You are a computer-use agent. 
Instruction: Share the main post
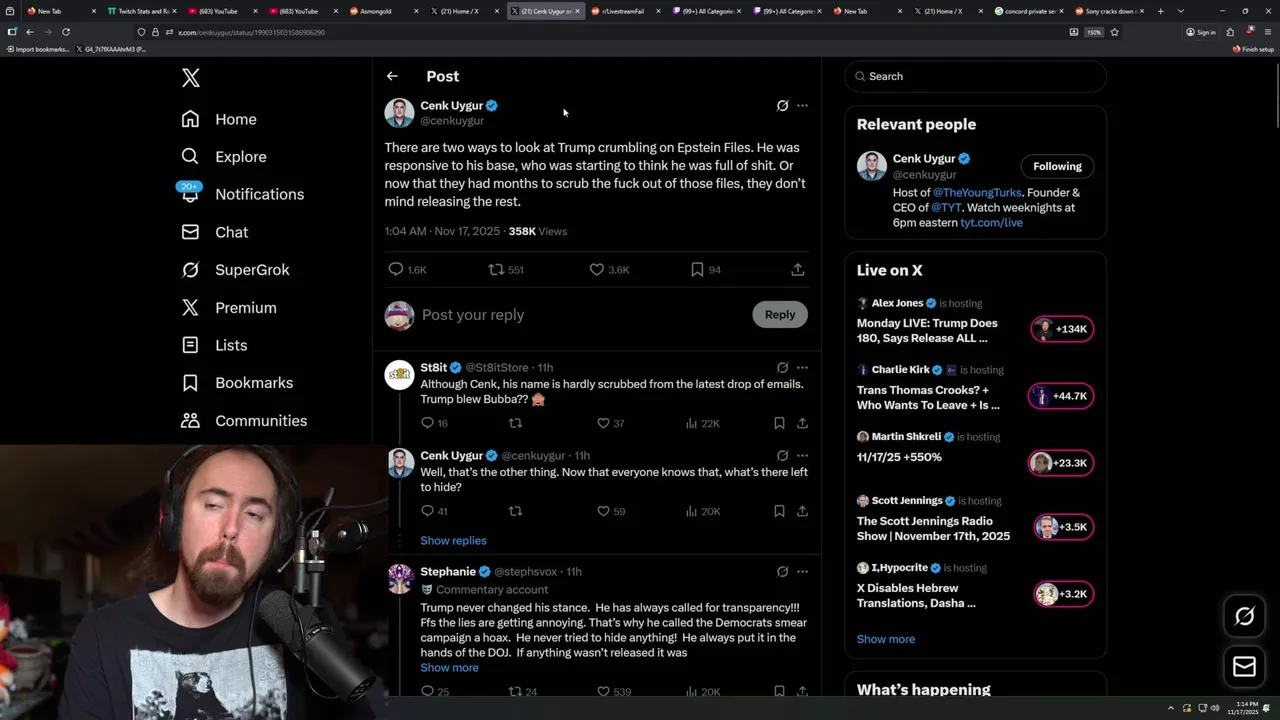[797, 269]
